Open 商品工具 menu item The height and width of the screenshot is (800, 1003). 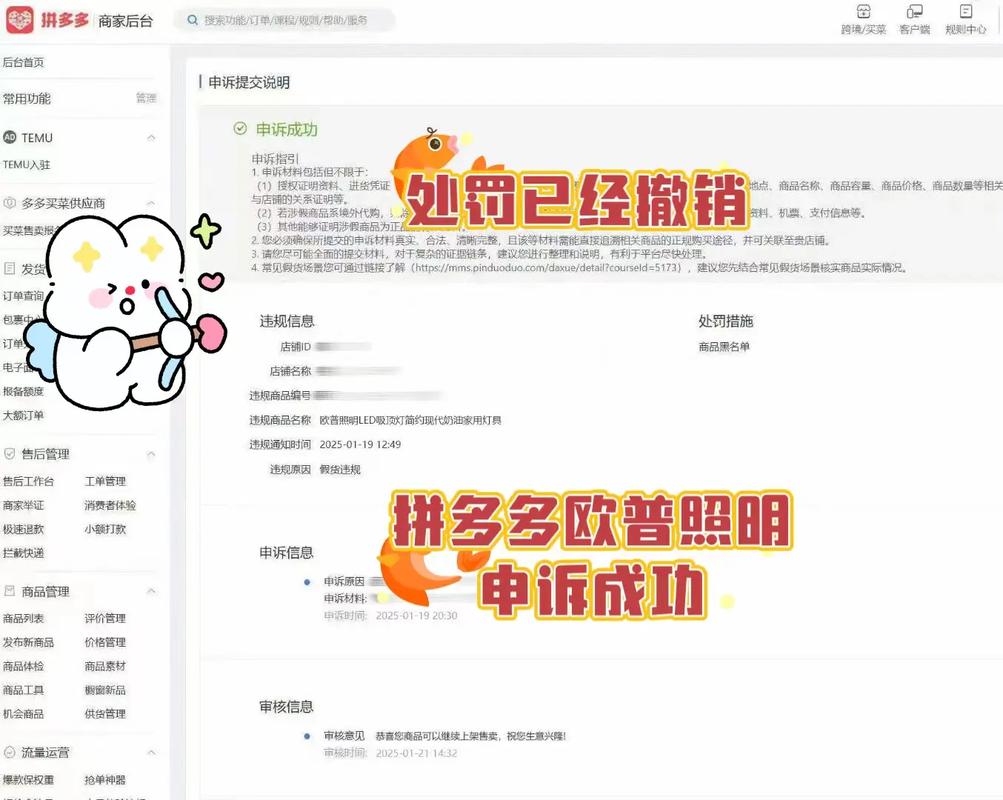point(23,690)
